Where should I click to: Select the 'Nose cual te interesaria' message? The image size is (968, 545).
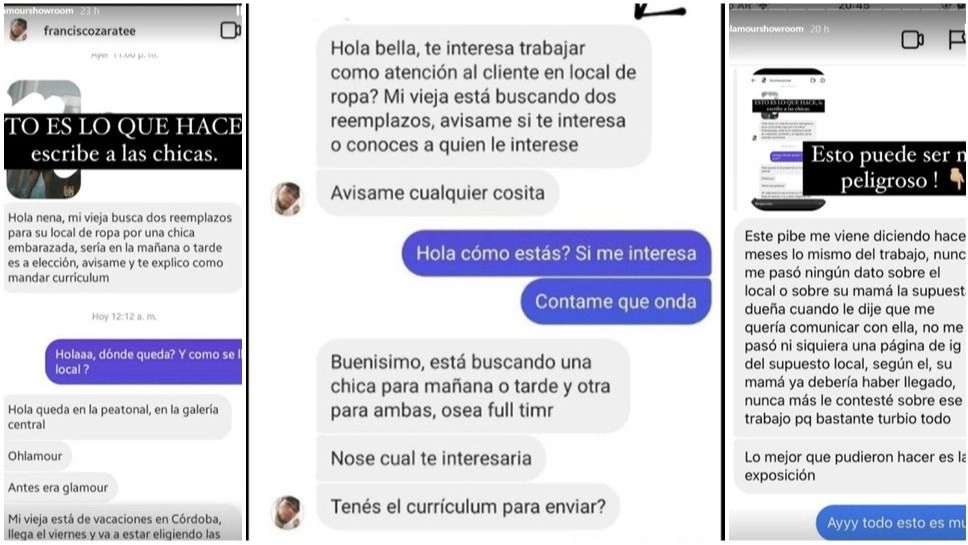click(x=431, y=458)
